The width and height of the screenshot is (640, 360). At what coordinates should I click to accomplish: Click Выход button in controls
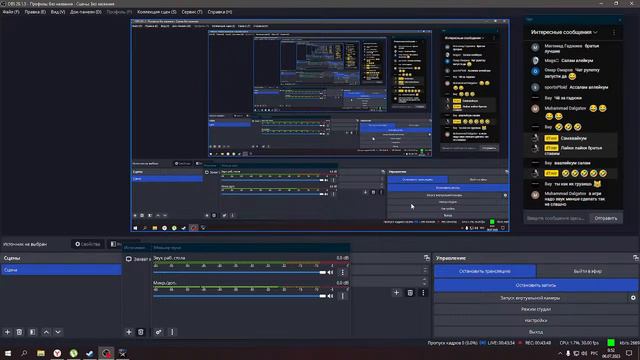click(536, 332)
